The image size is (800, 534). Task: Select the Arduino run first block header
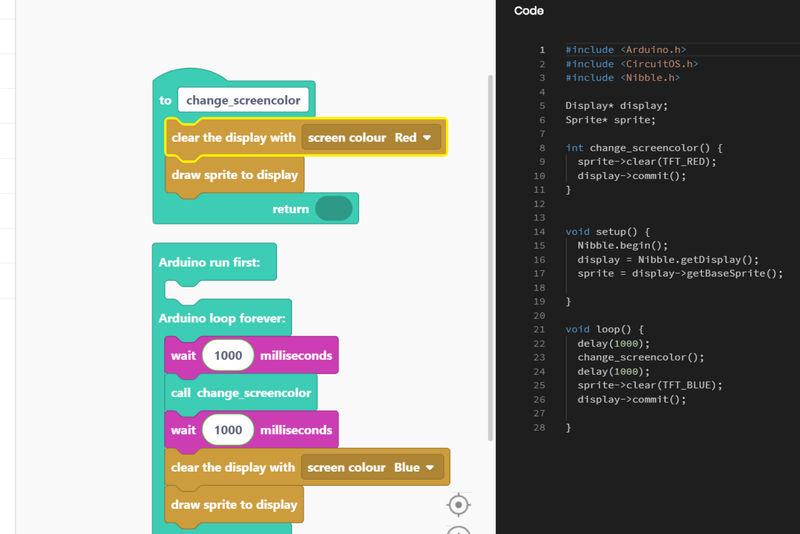[x=209, y=262]
